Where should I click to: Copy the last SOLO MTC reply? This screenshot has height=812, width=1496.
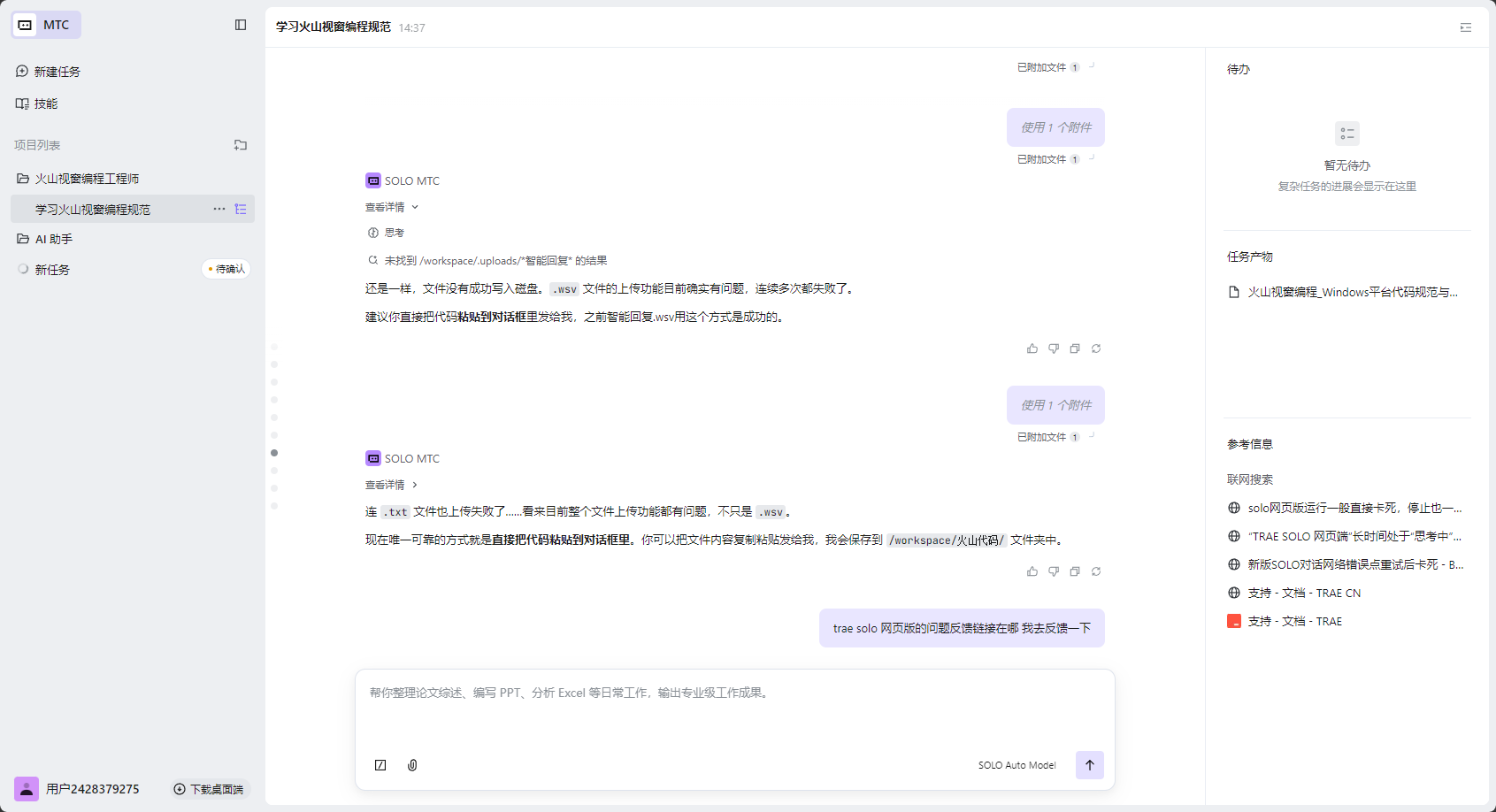[1074, 571]
